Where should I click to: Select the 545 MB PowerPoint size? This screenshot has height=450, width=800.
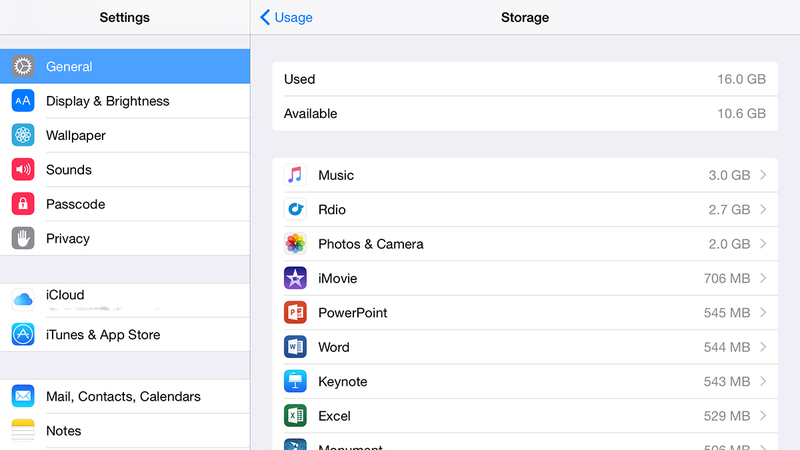tap(727, 313)
